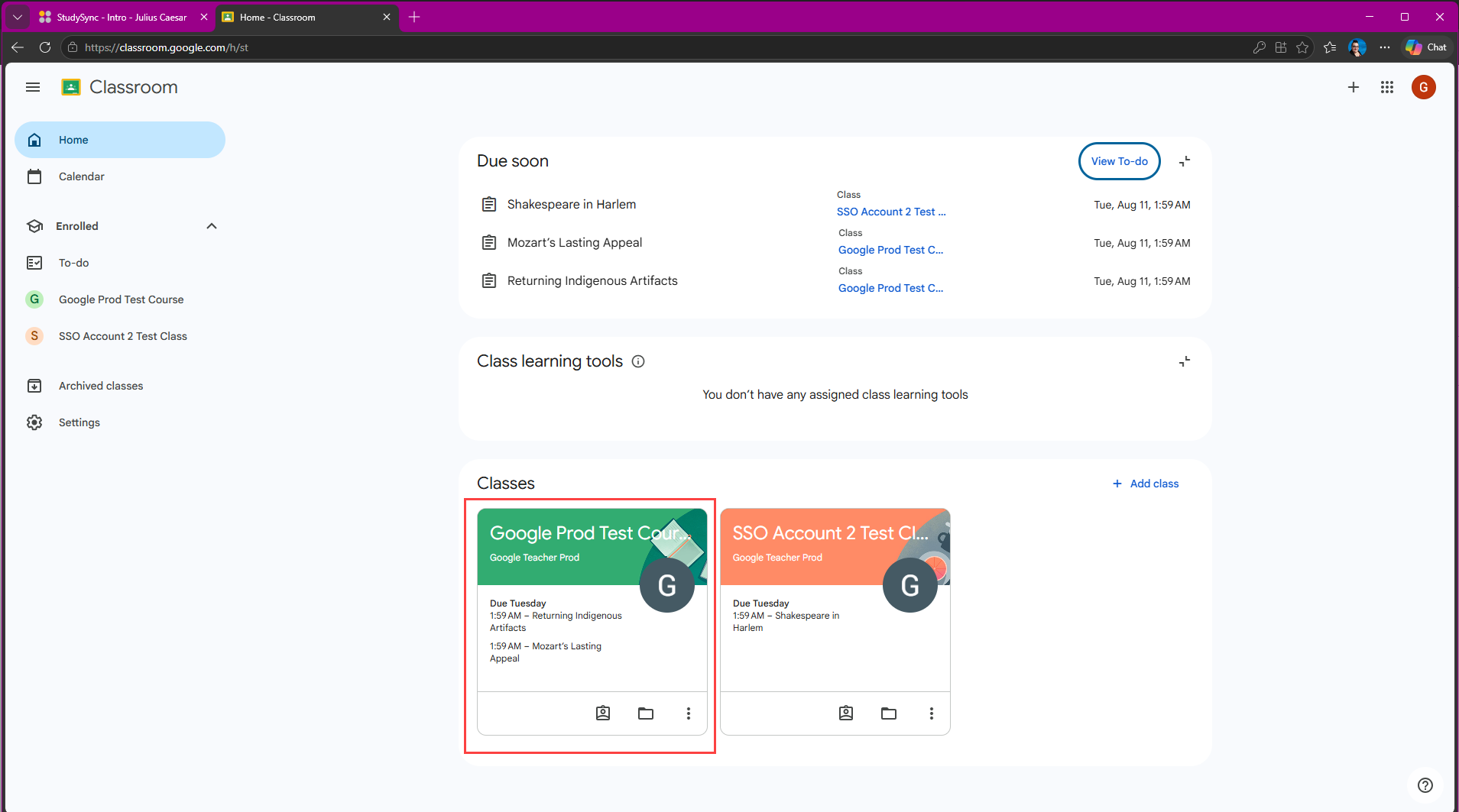This screenshot has width=1459, height=812.
Task: Click the browser address bar URL
Action: pos(167,47)
